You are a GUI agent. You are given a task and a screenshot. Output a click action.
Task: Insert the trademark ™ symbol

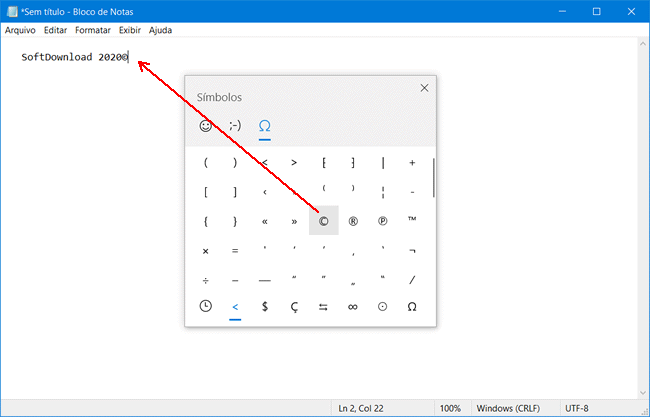pos(412,221)
